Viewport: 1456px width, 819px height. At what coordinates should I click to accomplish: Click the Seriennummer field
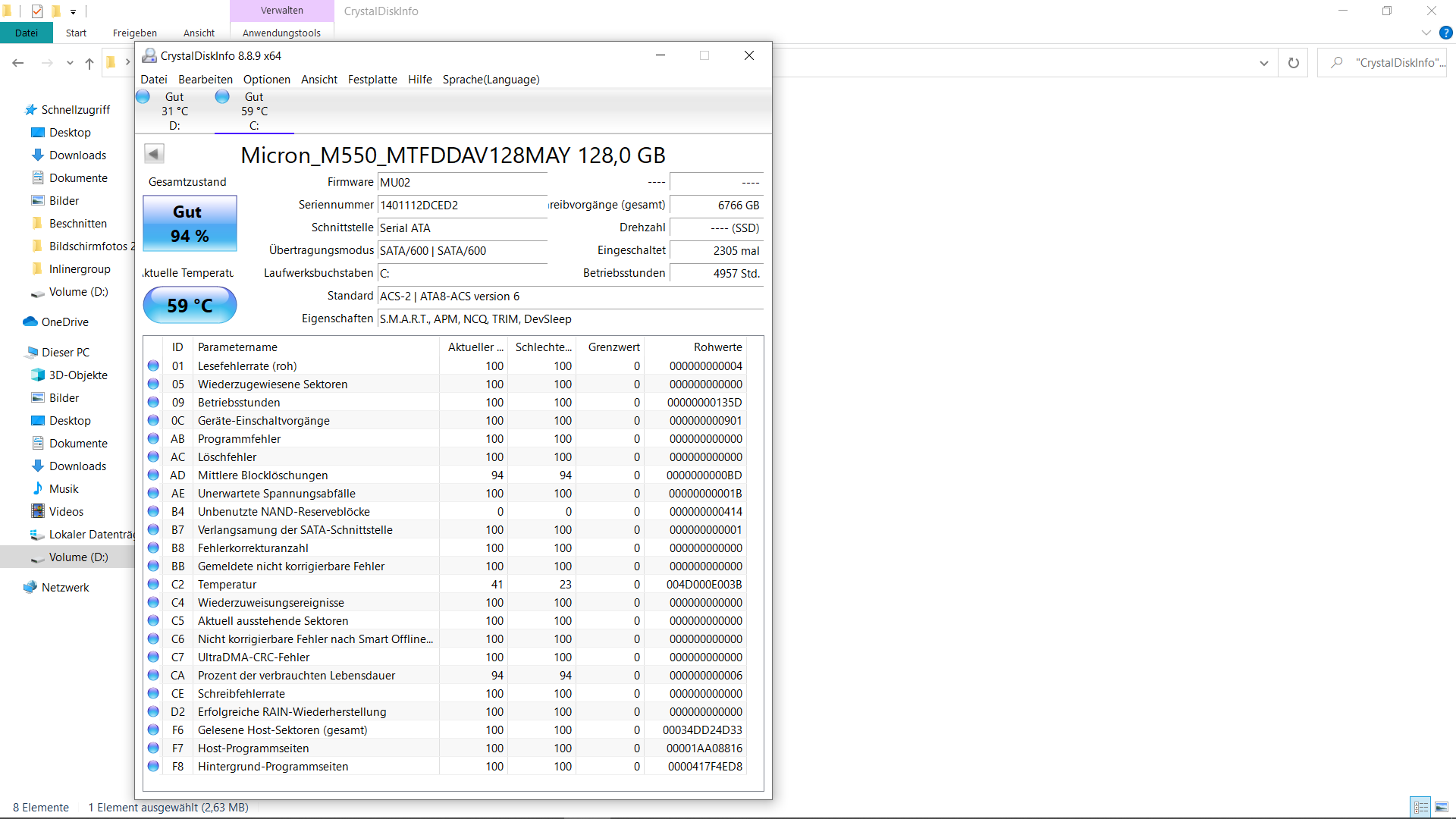tap(463, 205)
